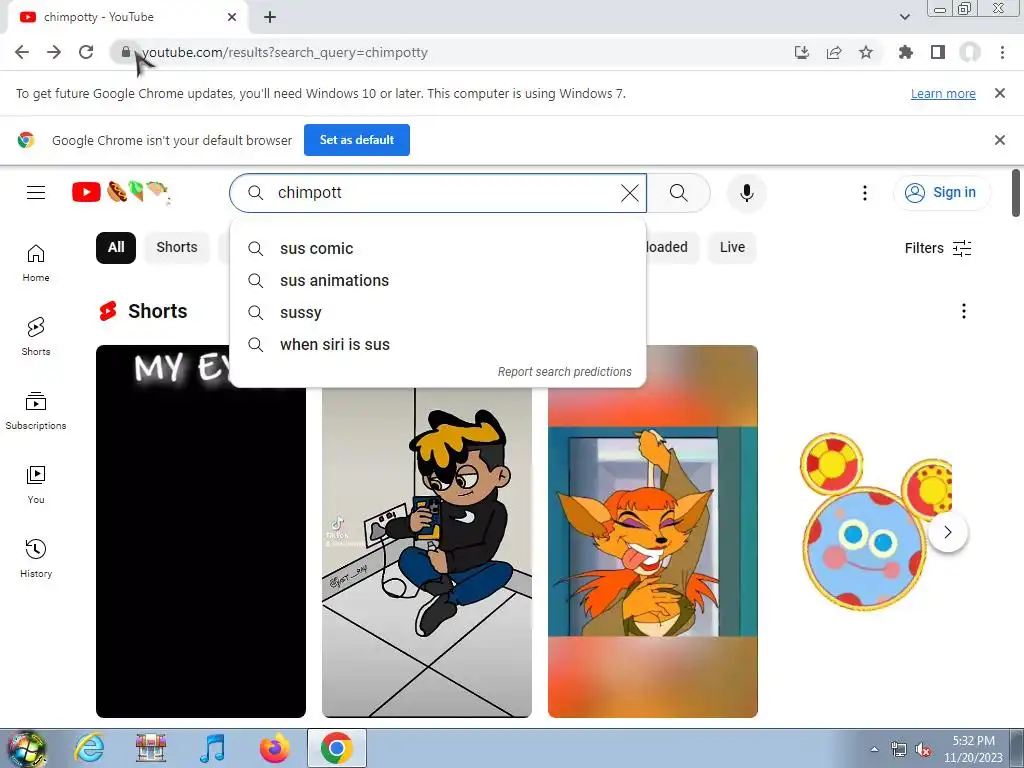Start voice search with microphone icon
The width and height of the screenshot is (1024, 768).
746,193
